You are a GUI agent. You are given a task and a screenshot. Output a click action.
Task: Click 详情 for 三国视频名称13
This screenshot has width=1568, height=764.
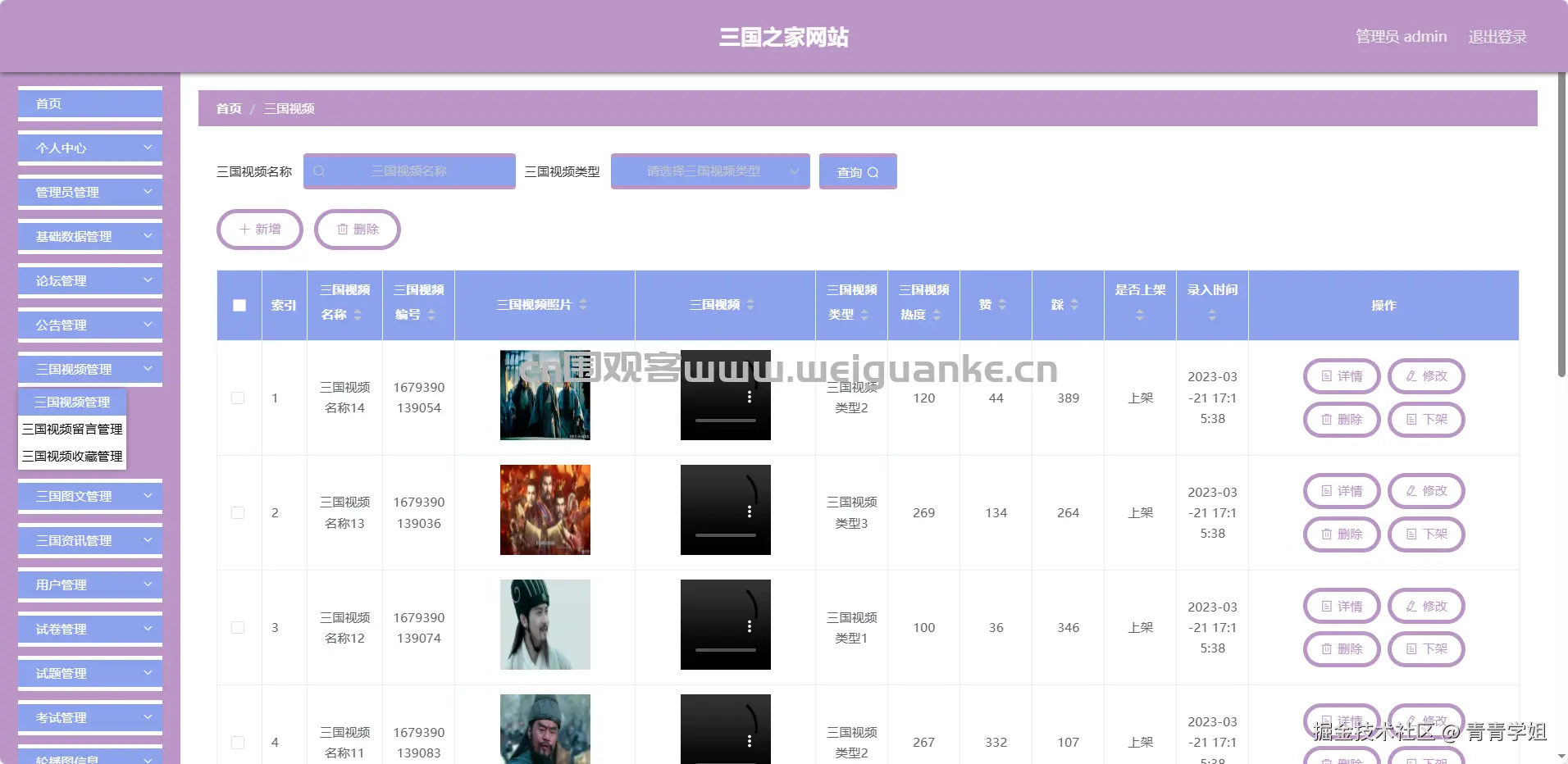(1342, 491)
